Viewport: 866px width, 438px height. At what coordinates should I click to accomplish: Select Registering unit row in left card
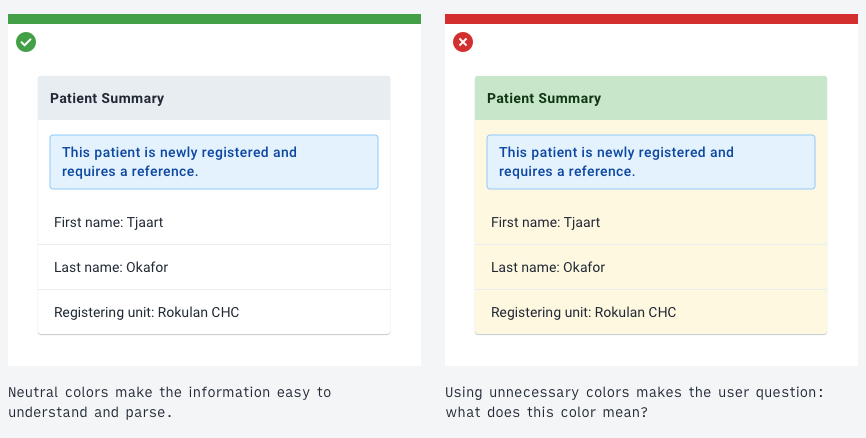[x=147, y=312]
